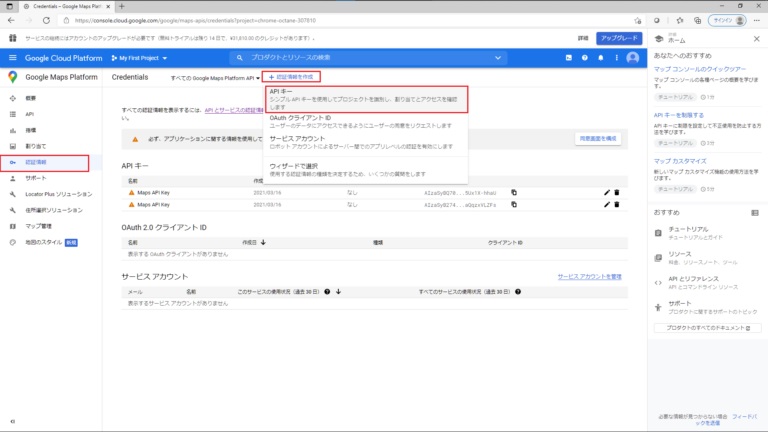The height and width of the screenshot is (432, 768).
Task: Reload the browser page
Action: (x=46, y=21)
